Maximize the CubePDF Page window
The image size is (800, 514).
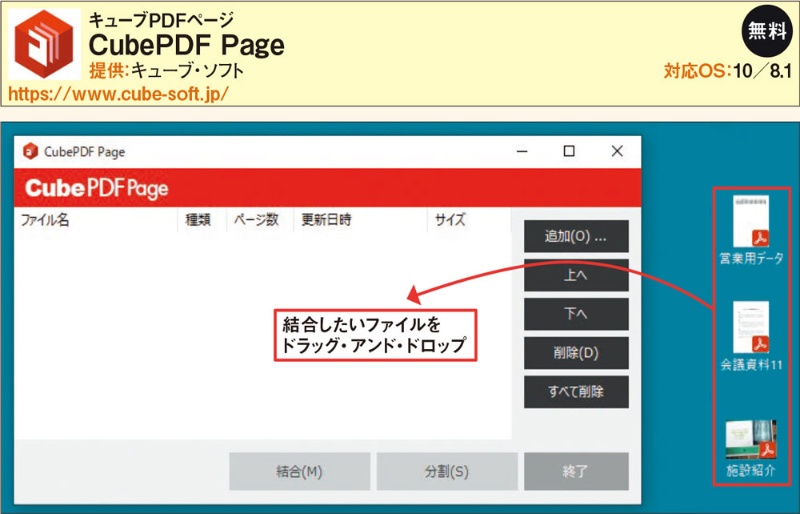click(569, 151)
